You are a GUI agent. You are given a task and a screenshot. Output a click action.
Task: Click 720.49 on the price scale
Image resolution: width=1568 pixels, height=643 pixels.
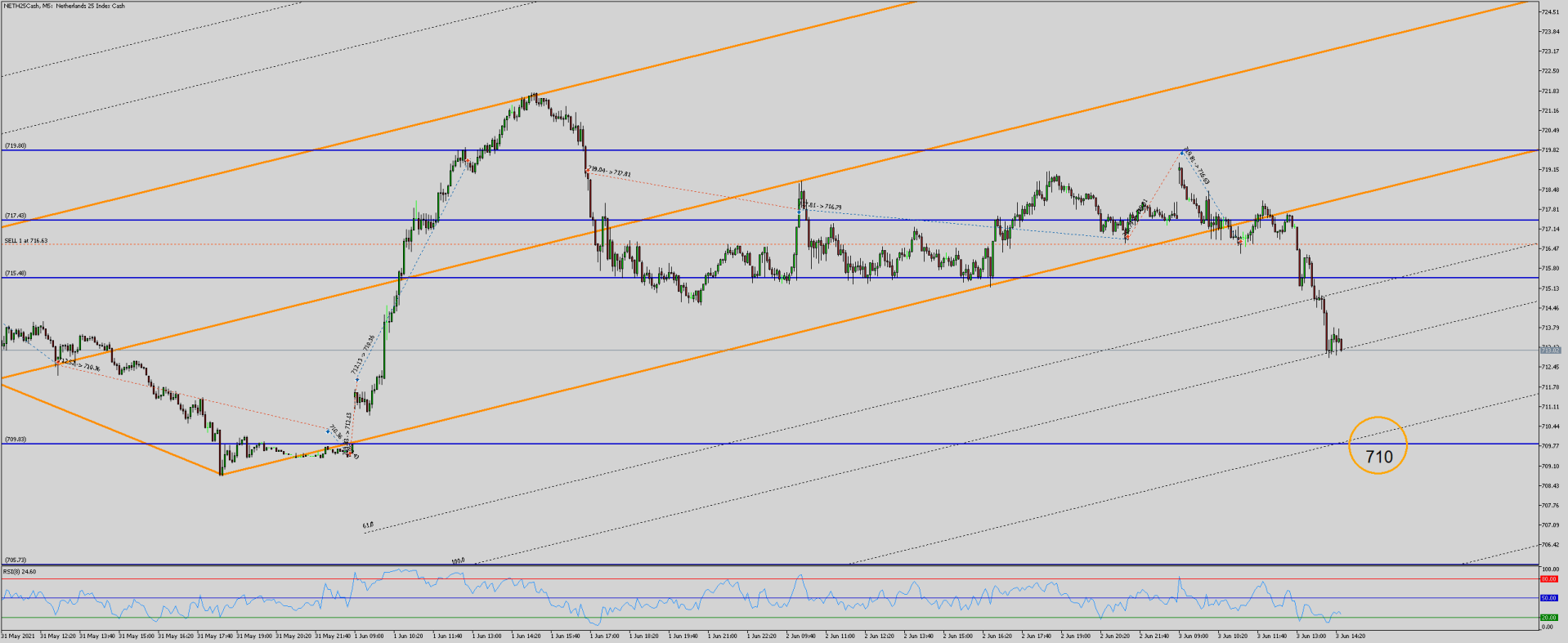click(1548, 131)
